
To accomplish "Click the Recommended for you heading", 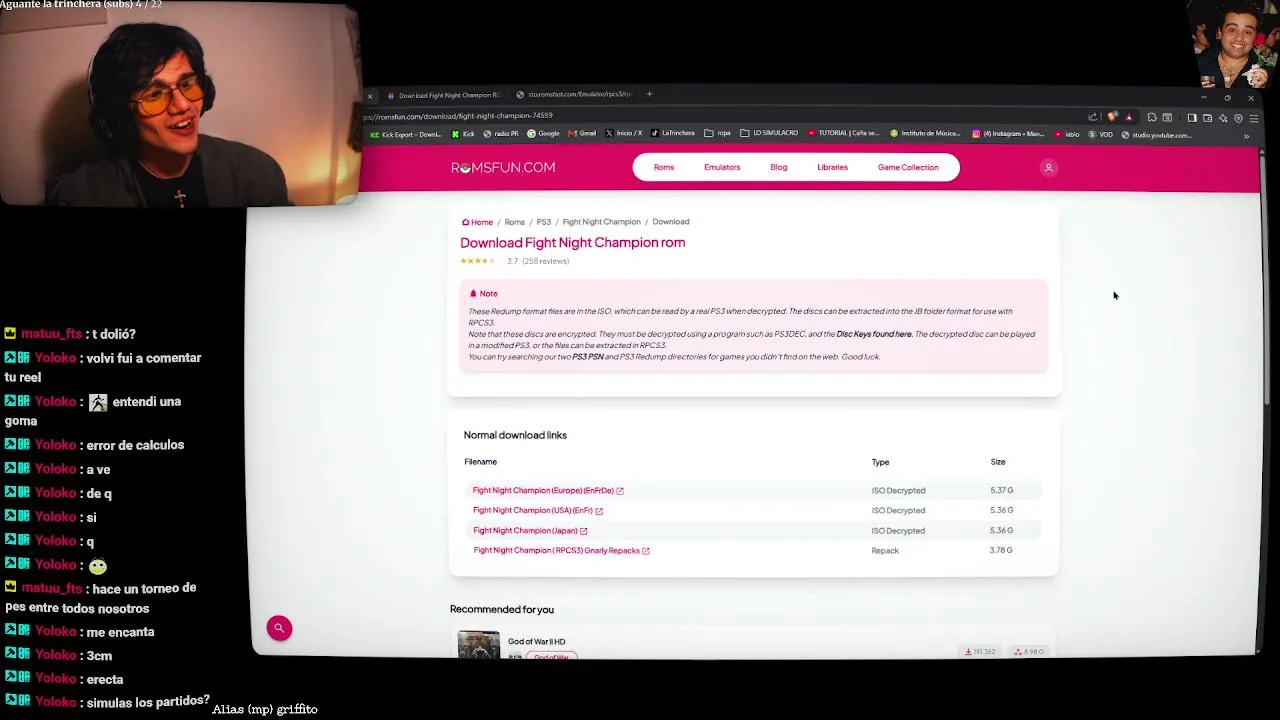I will coord(502,609).
